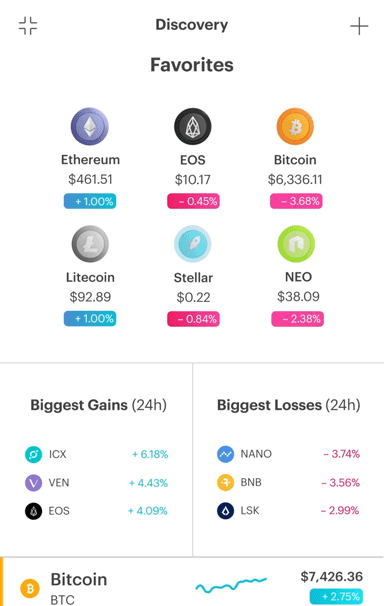Open the Ethereum coin icon
This screenshot has height=606, width=384.
coord(90,126)
